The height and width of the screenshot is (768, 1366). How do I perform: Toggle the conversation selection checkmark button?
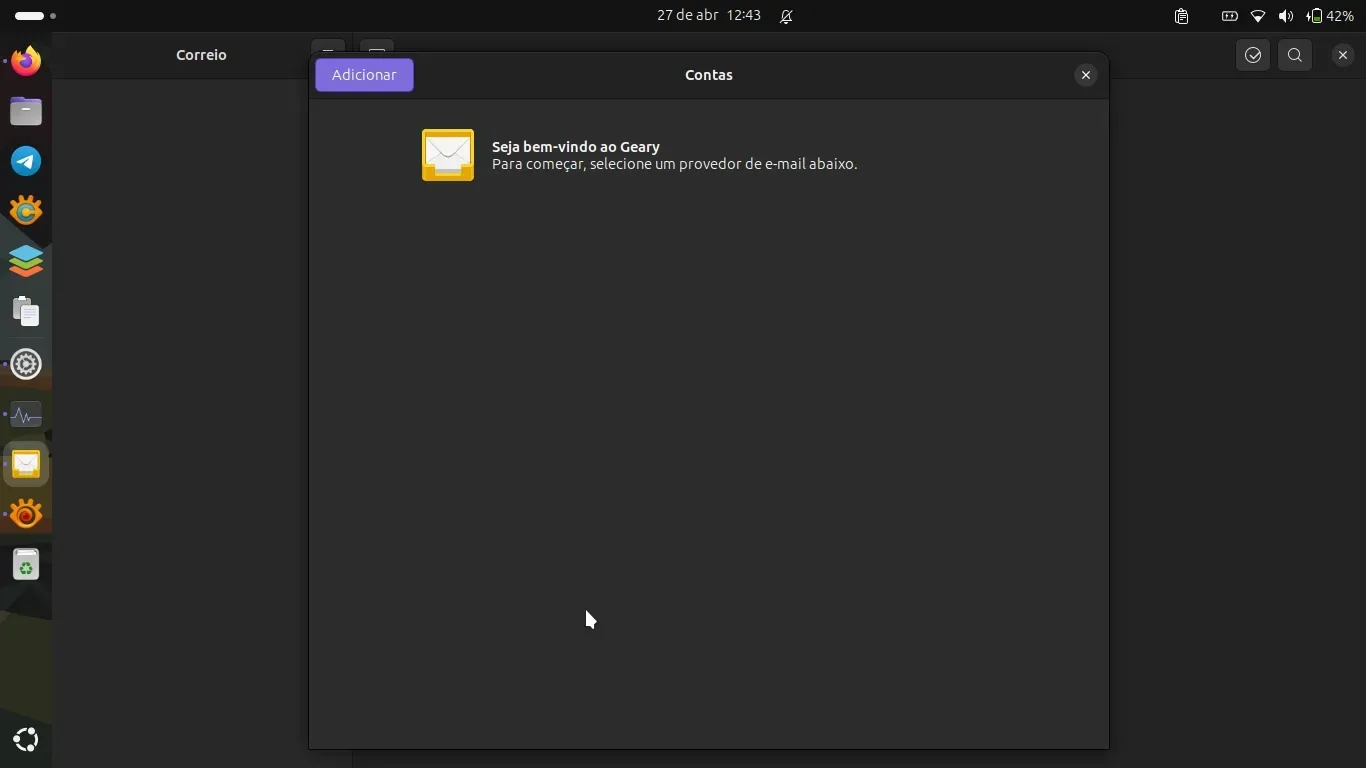1253,55
